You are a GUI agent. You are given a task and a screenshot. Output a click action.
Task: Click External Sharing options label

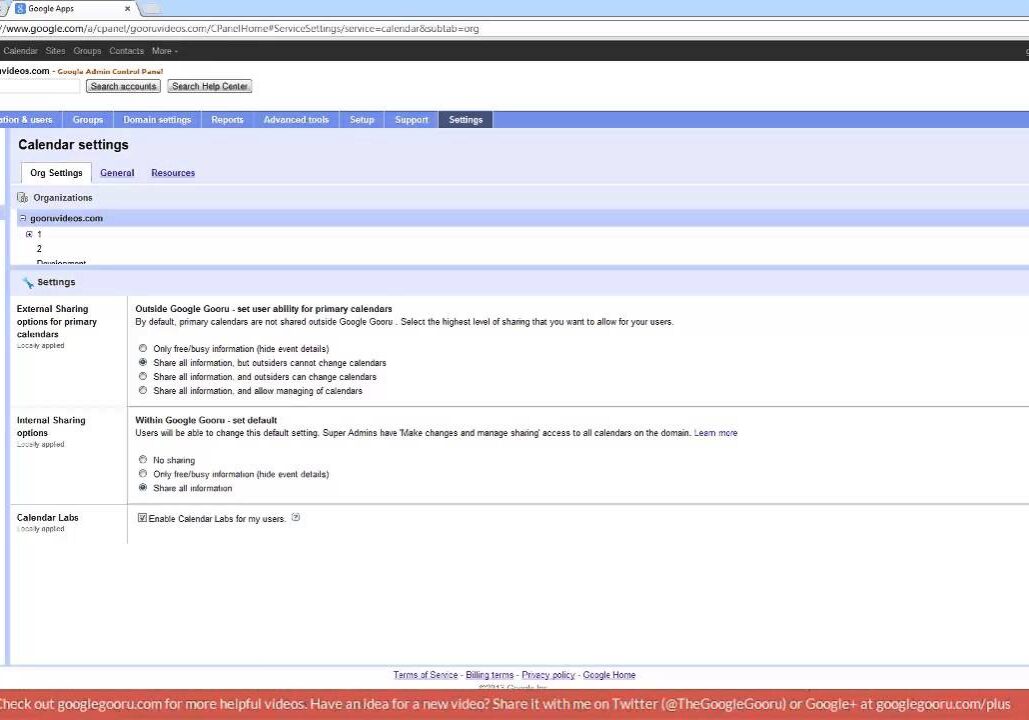(x=56, y=321)
